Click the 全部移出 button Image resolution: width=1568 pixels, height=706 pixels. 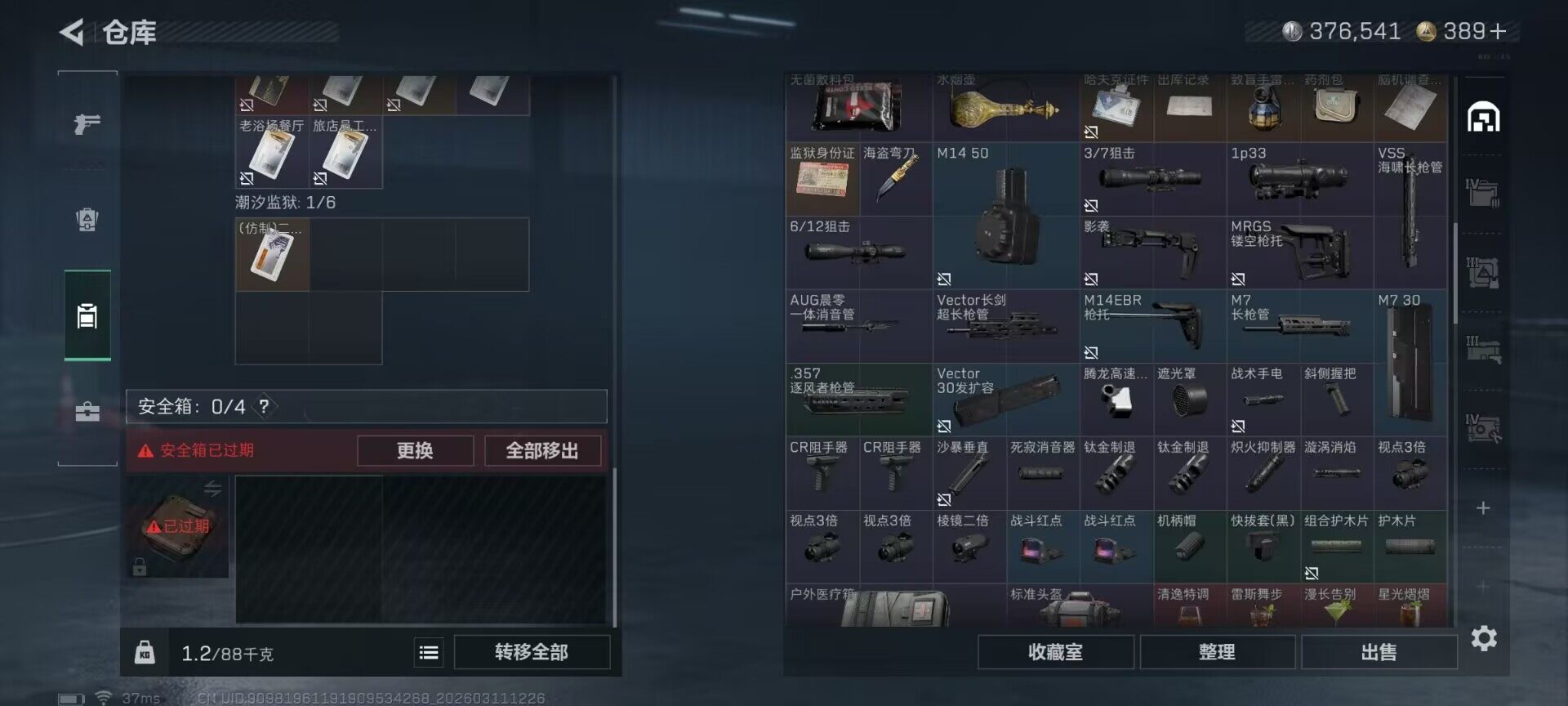pyautogui.click(x=542, y=450)
